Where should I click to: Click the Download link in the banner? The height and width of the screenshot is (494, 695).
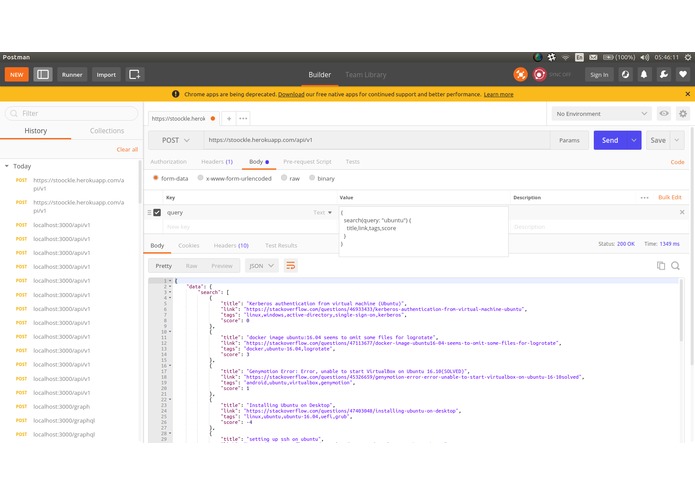tap(291, 94)
